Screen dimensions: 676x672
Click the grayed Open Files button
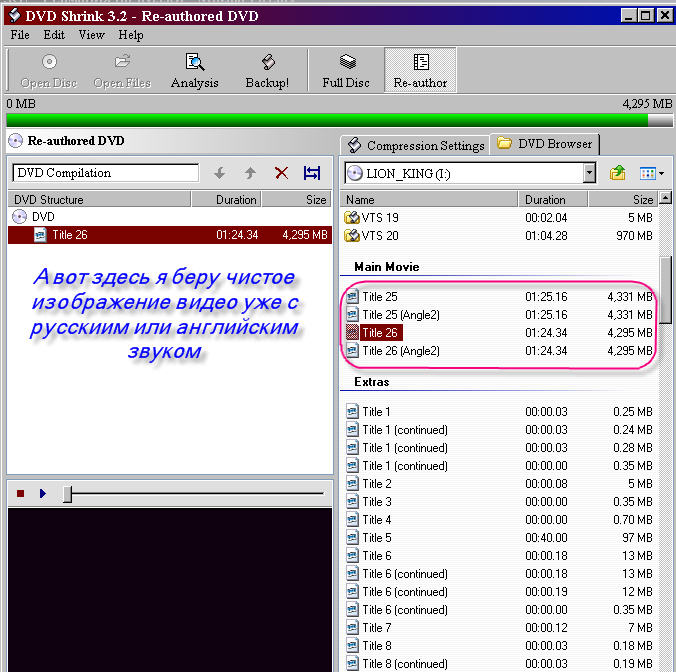pos(122,70)
